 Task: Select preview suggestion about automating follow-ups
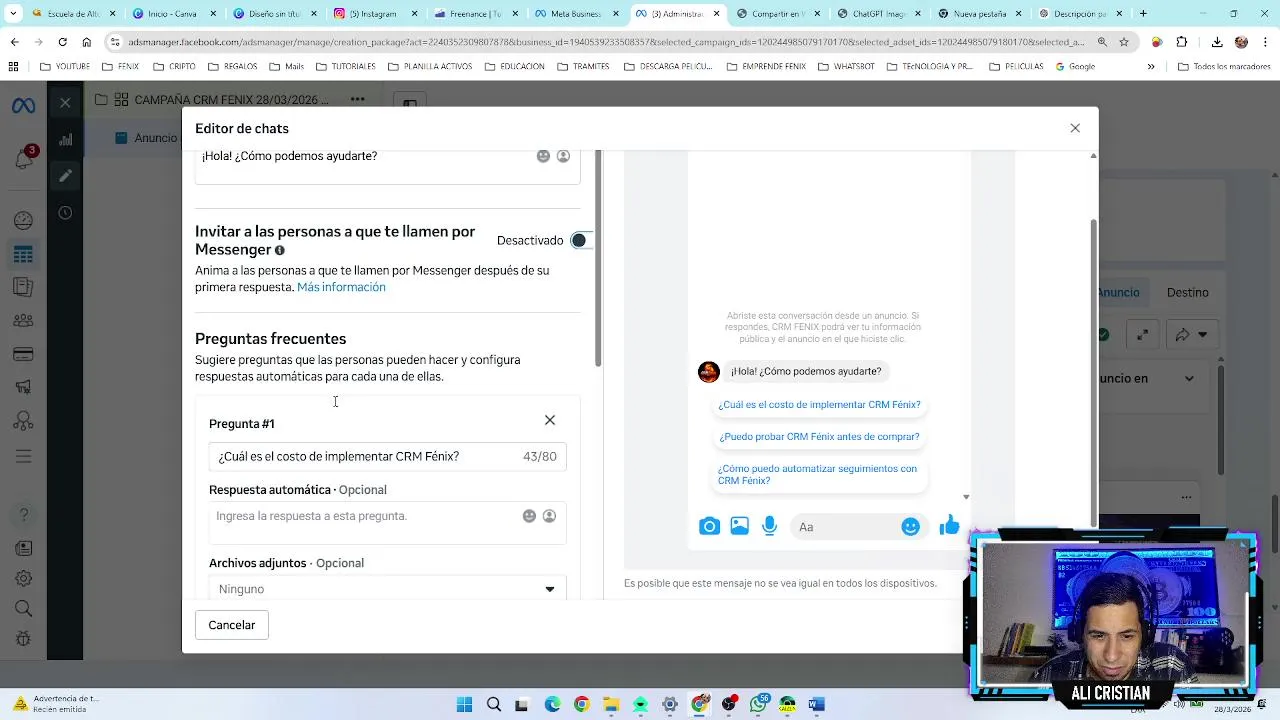819,475
